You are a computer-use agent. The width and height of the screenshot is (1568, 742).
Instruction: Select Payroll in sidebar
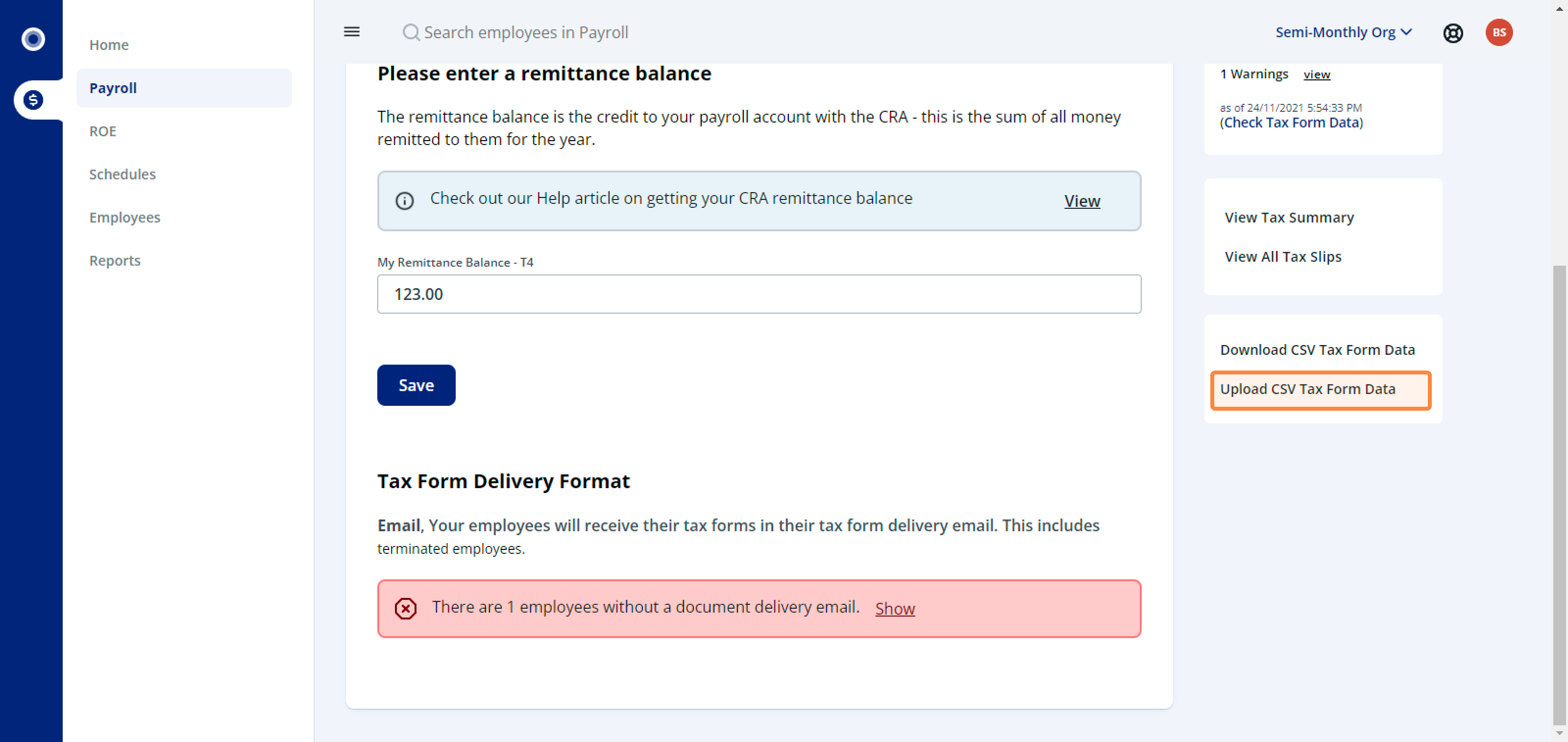(x=184, y=88)
